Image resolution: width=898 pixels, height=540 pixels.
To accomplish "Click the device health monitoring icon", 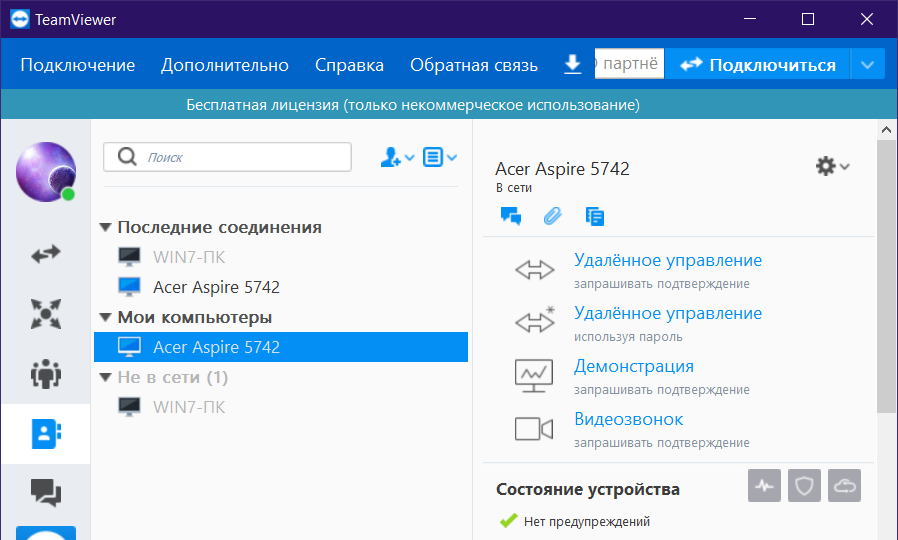I will [x=765, y=487].
